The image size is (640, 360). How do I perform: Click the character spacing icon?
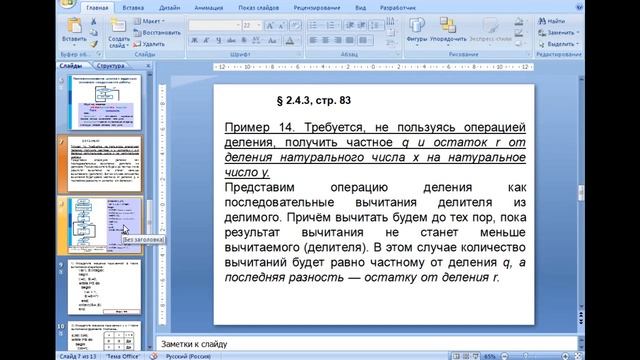pyautogui.click(x=256, y=40)
